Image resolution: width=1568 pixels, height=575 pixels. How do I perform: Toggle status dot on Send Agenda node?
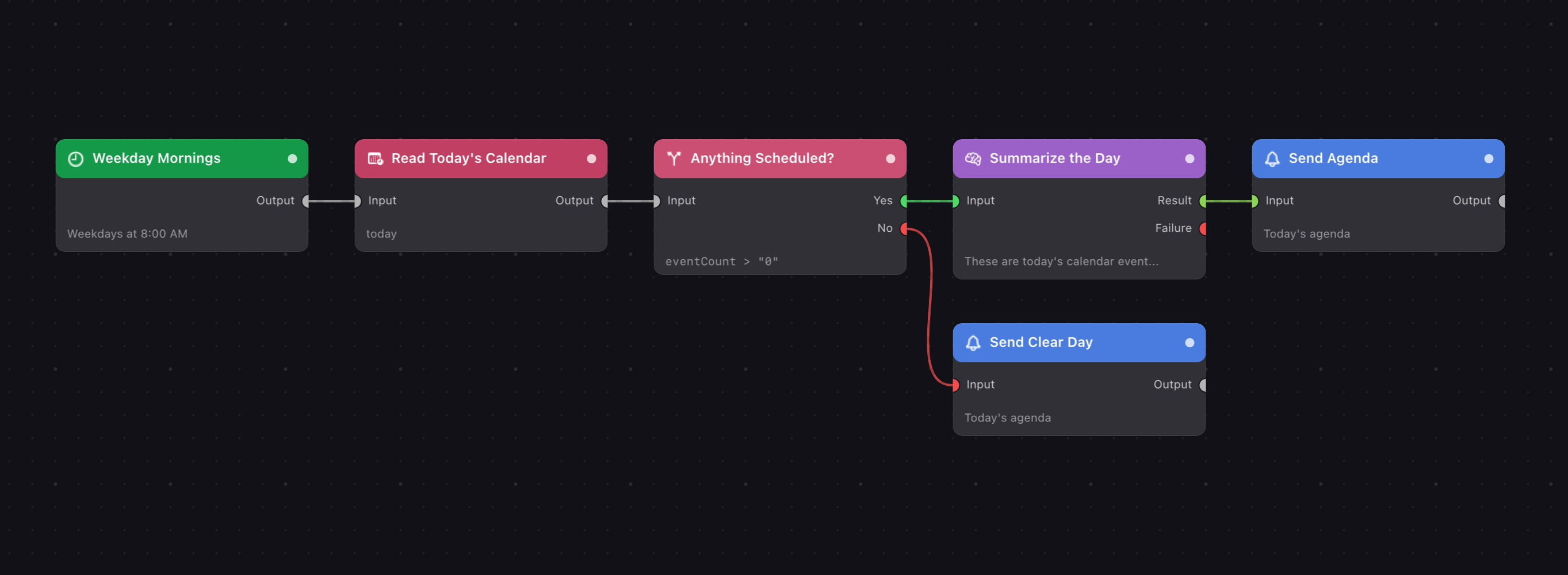[x=1488, y=159]
